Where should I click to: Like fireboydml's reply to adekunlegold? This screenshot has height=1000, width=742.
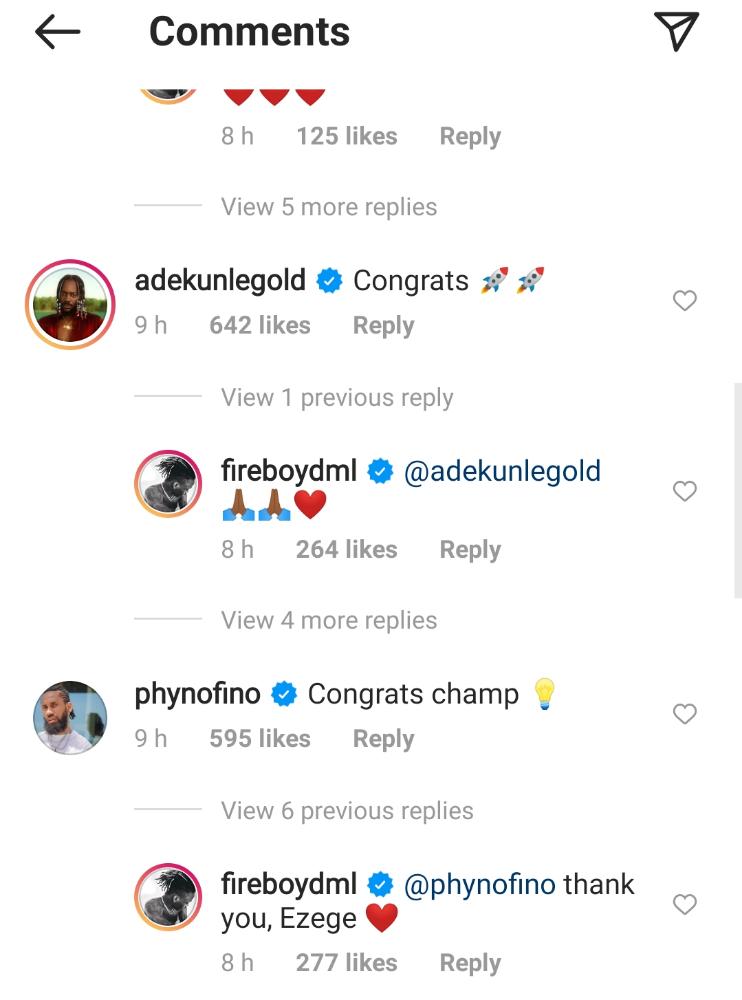click(x=684, y=491)
